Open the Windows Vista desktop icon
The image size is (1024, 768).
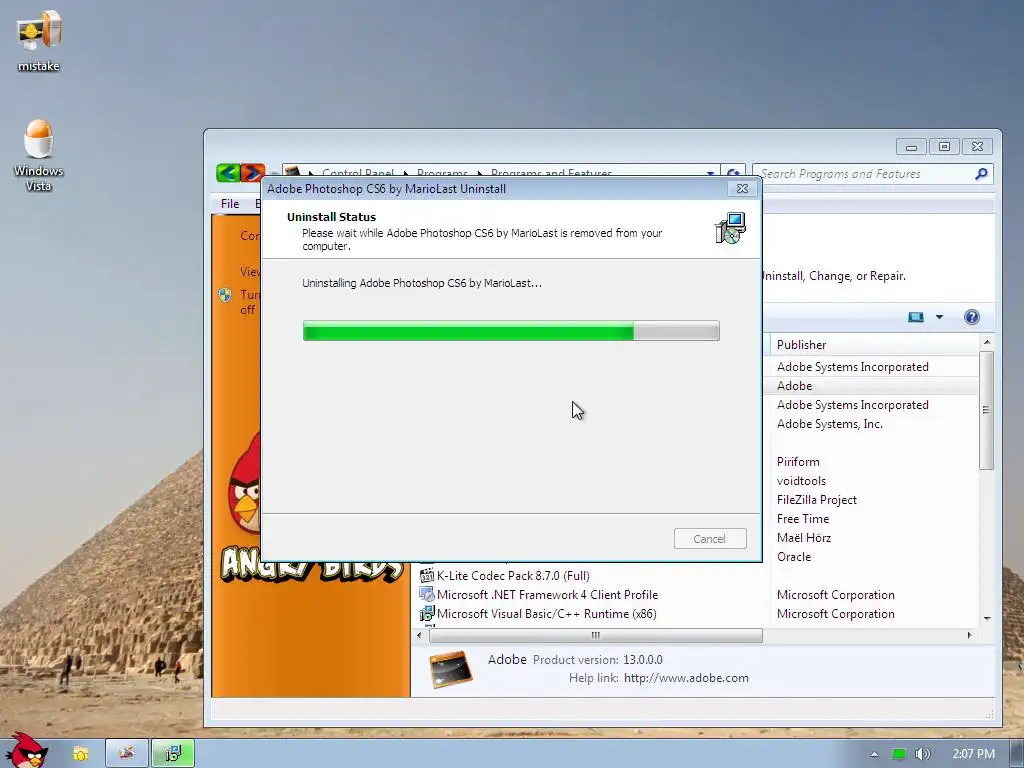pos(39,155)
